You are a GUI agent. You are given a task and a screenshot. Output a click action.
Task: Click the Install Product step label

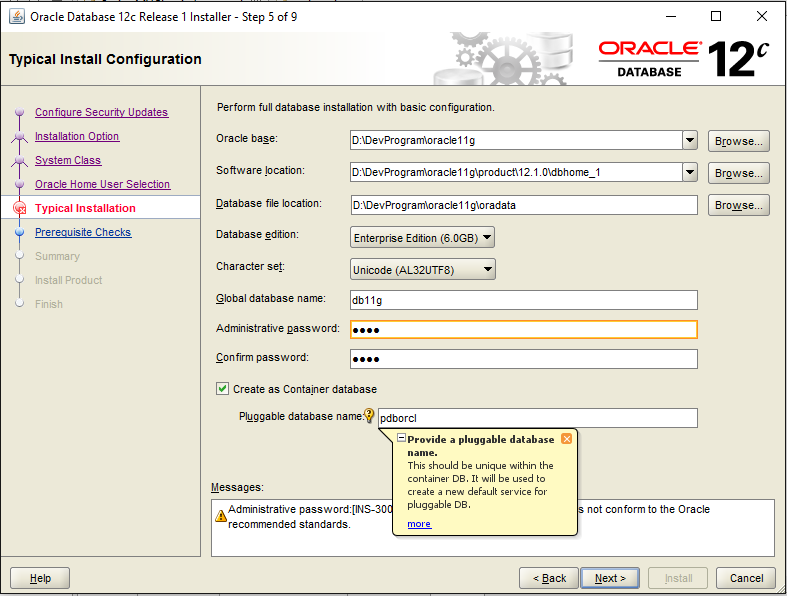coord(69,280)
